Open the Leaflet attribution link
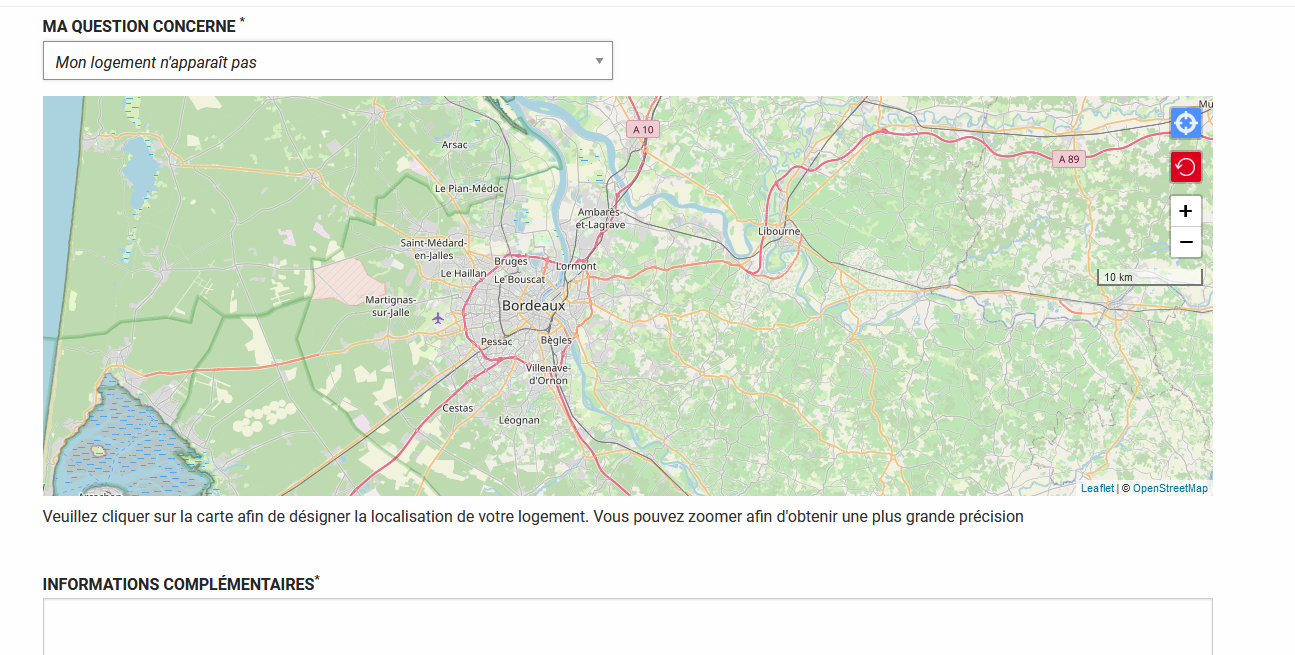The height and width of the screenshot is (655, 1295). pos(1097,488)
